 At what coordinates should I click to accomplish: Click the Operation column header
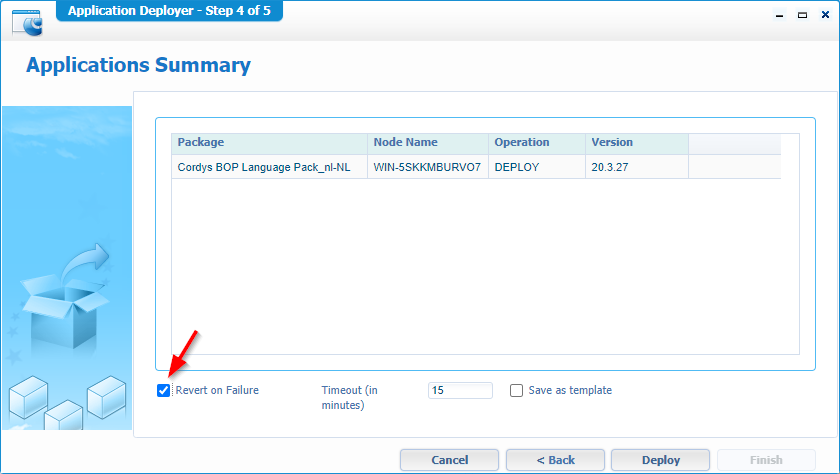537,144
